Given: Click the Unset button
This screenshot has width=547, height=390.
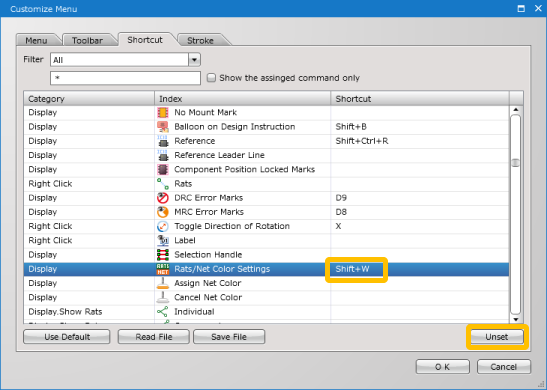Looking at the screenshot, I should pos(497,337).
